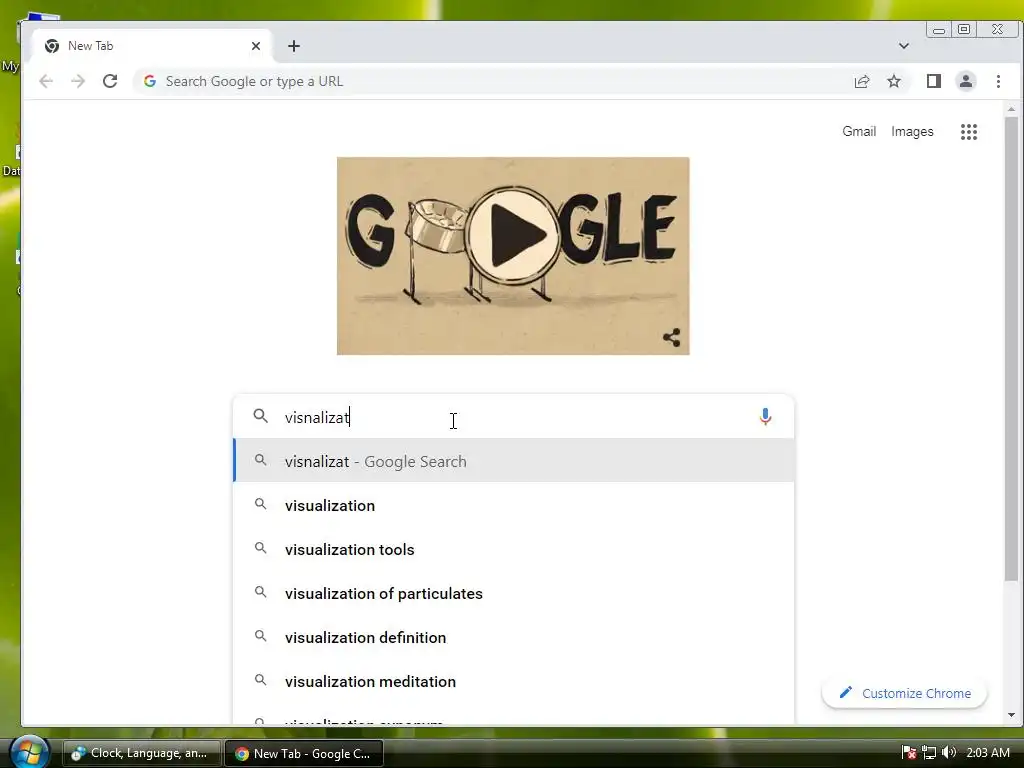
Task: Click the Google G icon in the address bar
Action: [150, 81]
